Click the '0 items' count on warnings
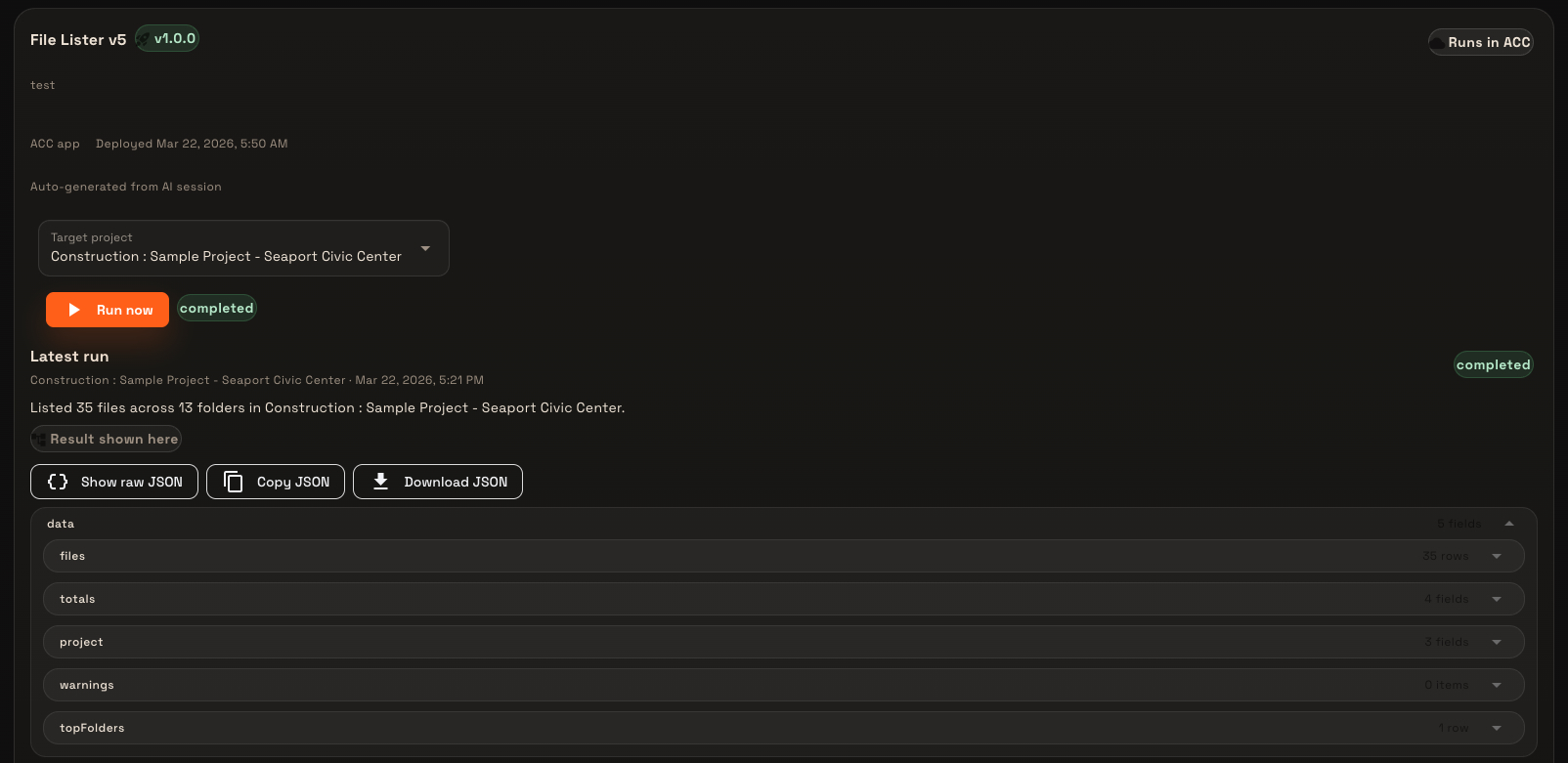 coord(1447,685)
